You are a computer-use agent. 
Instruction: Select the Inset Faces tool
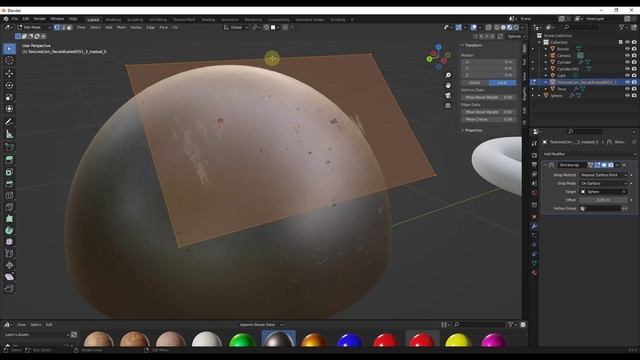[x=9, y=172]
